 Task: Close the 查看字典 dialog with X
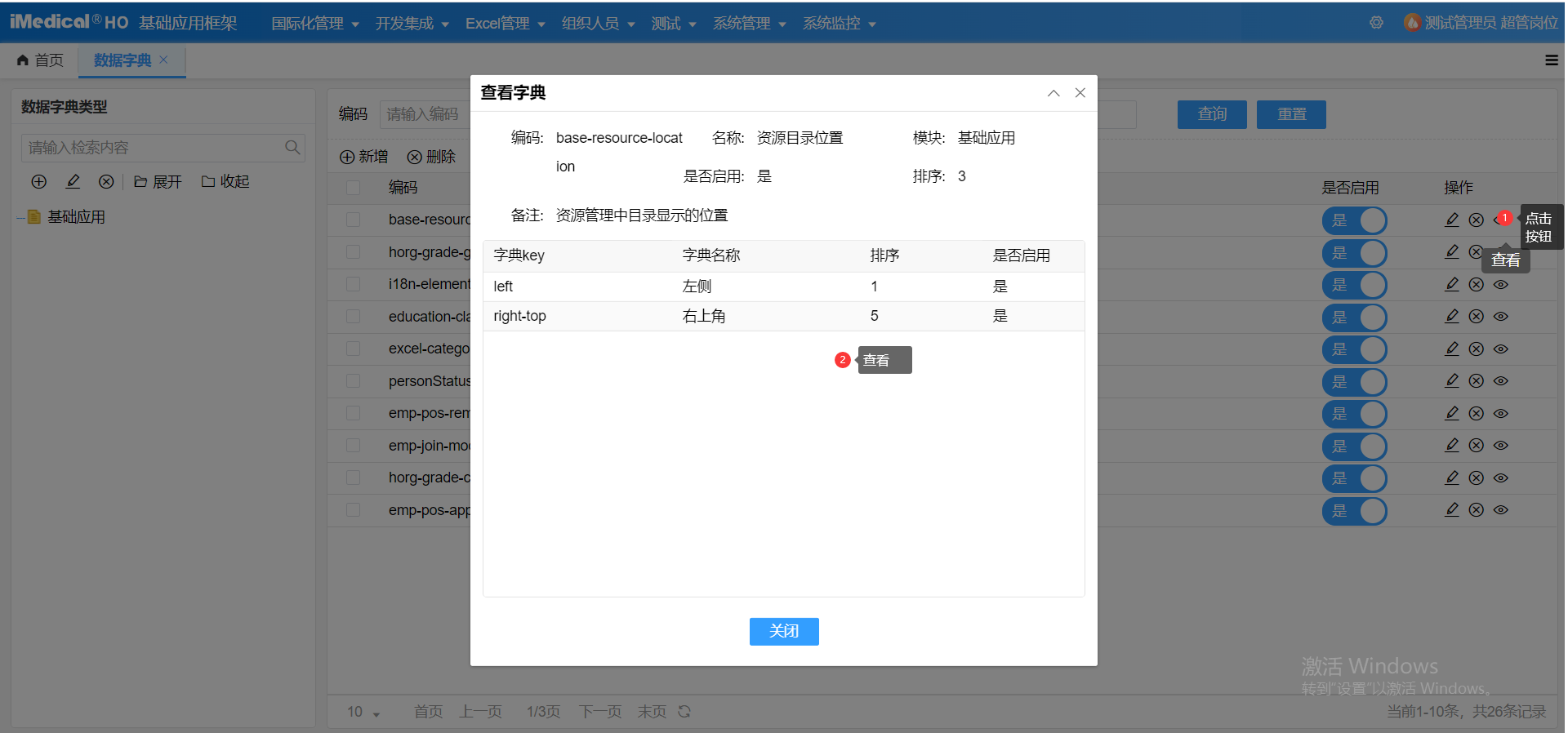coord(1080,93)
